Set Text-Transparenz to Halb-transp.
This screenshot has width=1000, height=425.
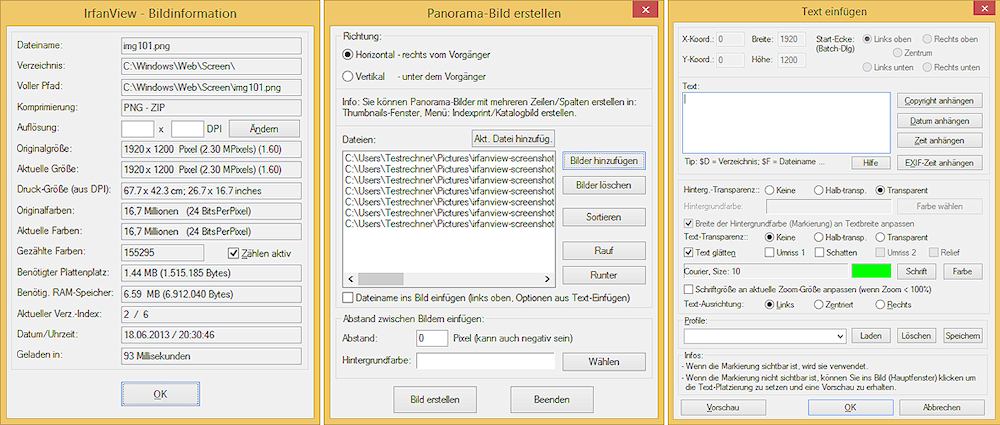click(x=819, y=237)
